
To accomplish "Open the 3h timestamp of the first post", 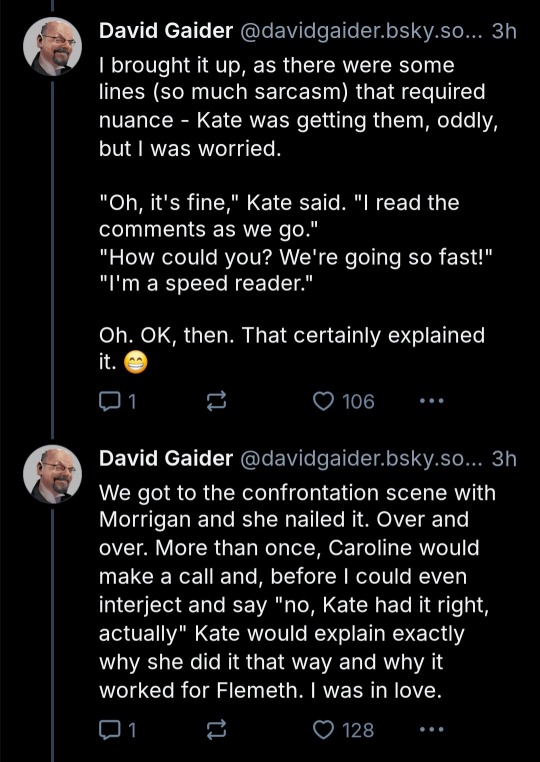I will coord(504,31).
